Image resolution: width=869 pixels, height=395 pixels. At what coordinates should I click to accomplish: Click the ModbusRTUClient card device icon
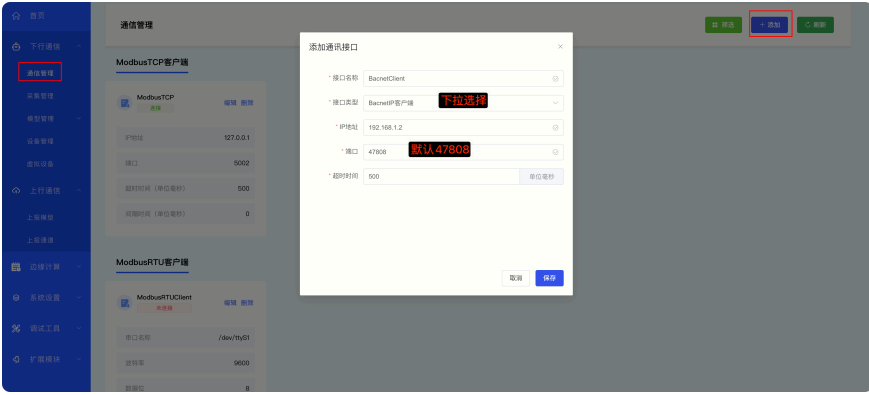click(x=125, y=302)
